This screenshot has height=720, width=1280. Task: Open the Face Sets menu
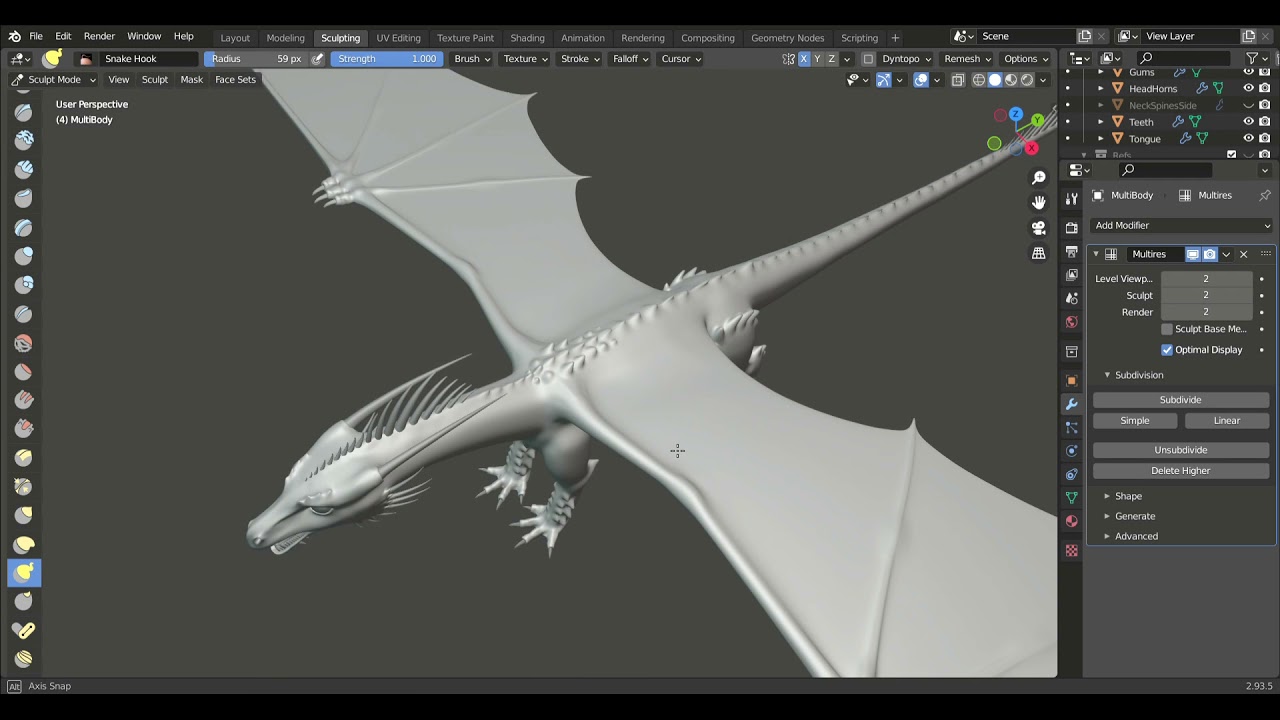(235, 80)
